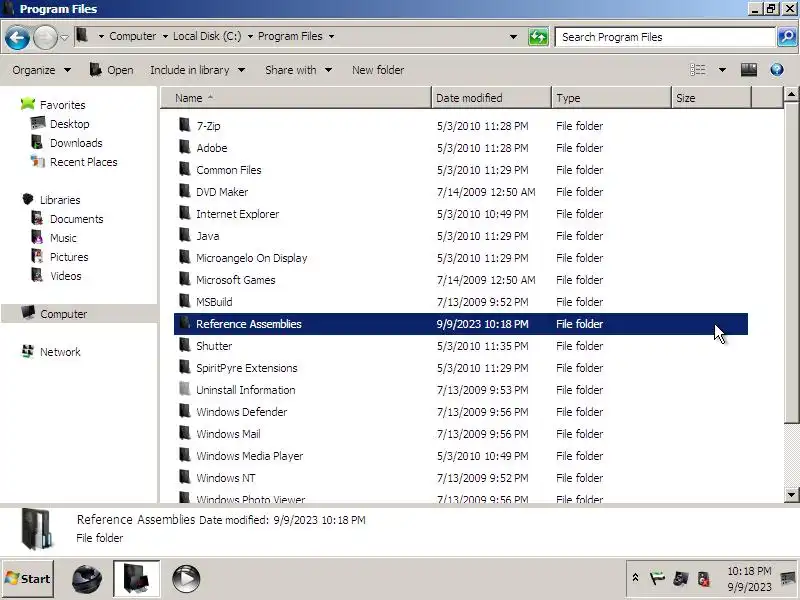Click the red shield tray icon
This screenshot has height=600, width=800.
(x=704, y=579)
